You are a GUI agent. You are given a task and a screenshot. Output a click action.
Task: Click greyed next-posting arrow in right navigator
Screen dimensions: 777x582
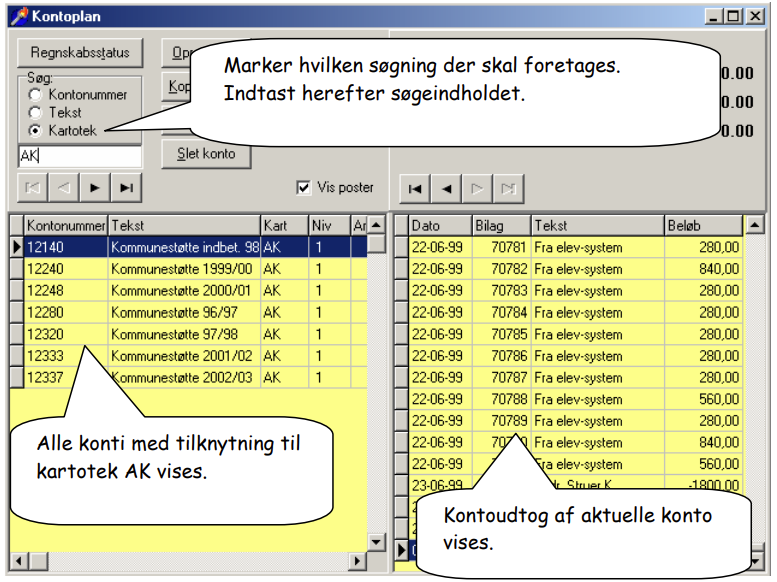477,189
